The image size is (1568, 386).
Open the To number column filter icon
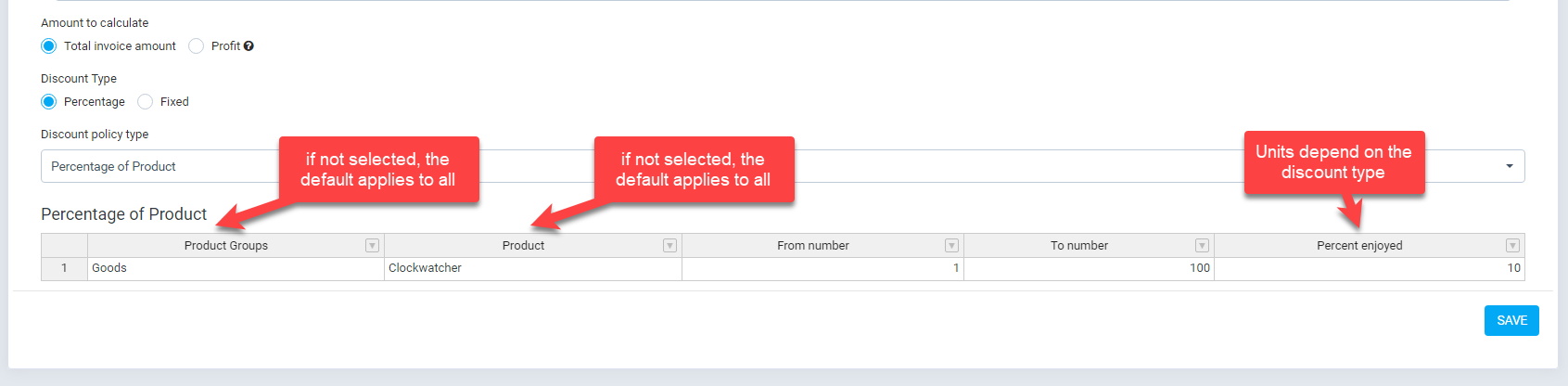click(1202, 246)
